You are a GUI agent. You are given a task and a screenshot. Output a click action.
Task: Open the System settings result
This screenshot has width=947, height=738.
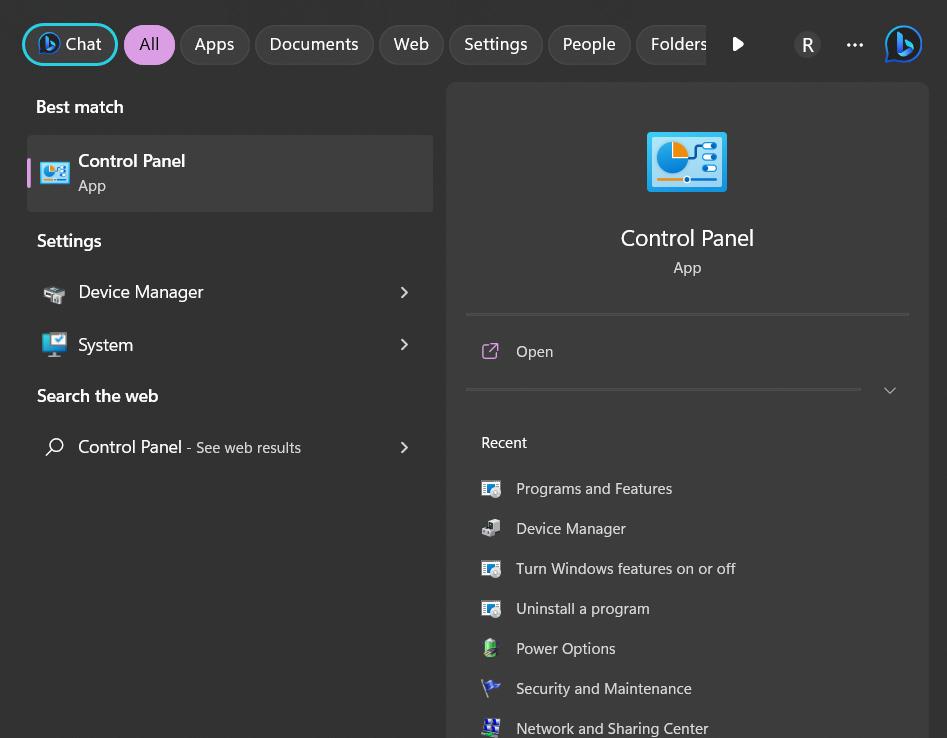tap(230, 345)
